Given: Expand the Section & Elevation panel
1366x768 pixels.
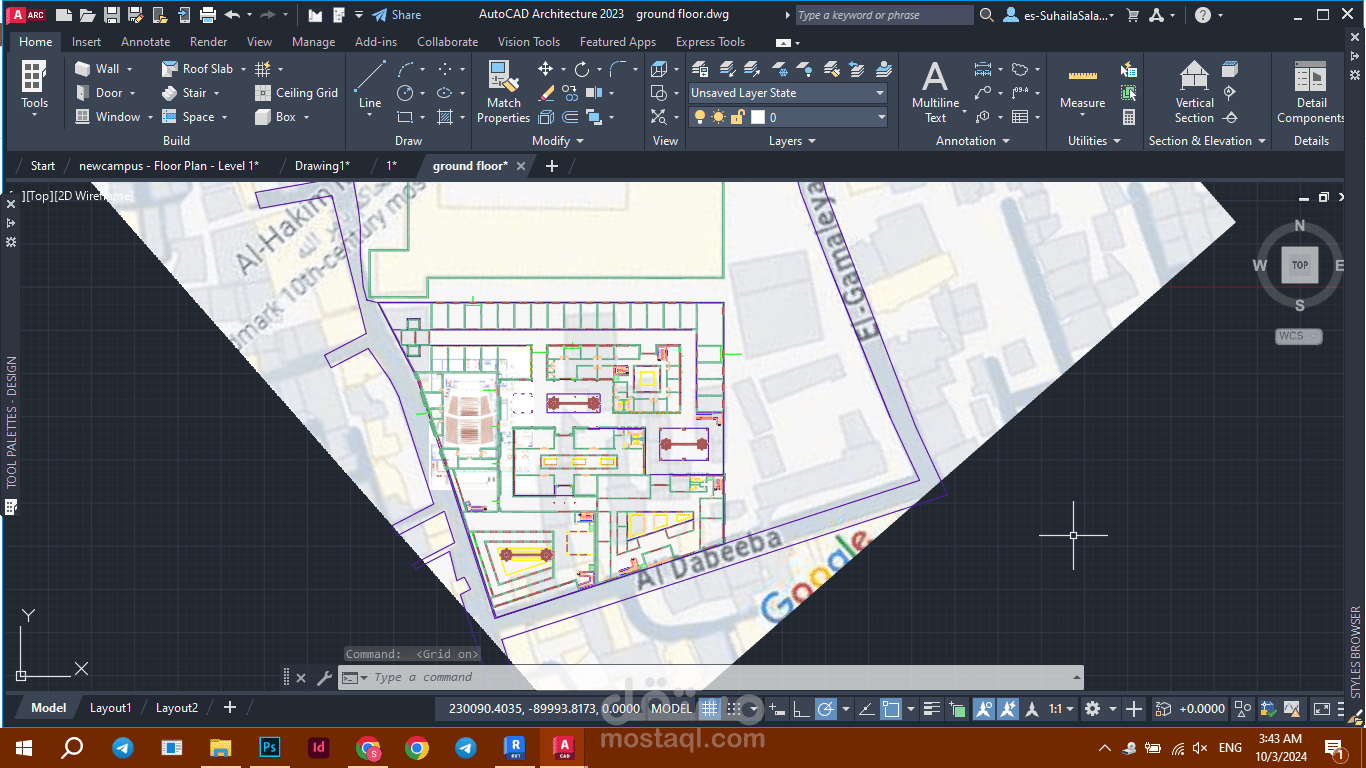Looking at the screenshot, I should click(x=1207, y=141).
